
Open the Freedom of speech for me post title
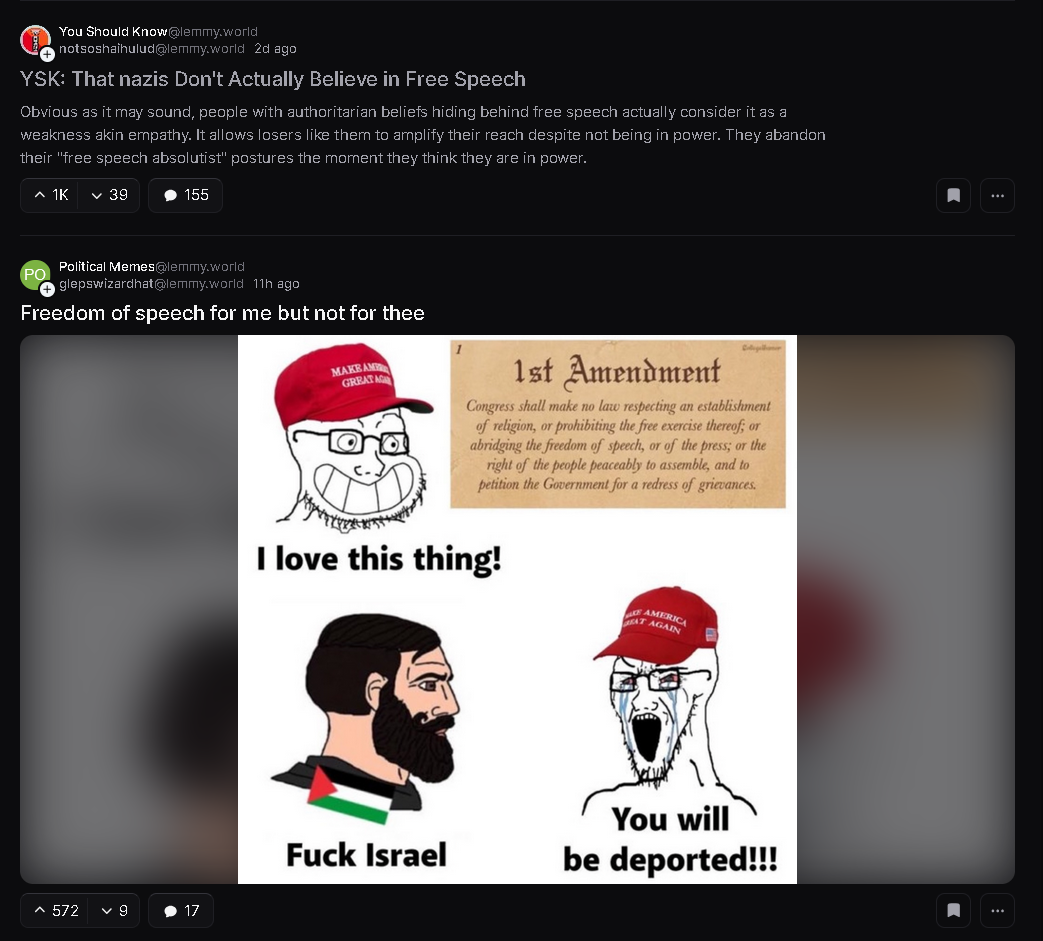(x=222, y=313)
